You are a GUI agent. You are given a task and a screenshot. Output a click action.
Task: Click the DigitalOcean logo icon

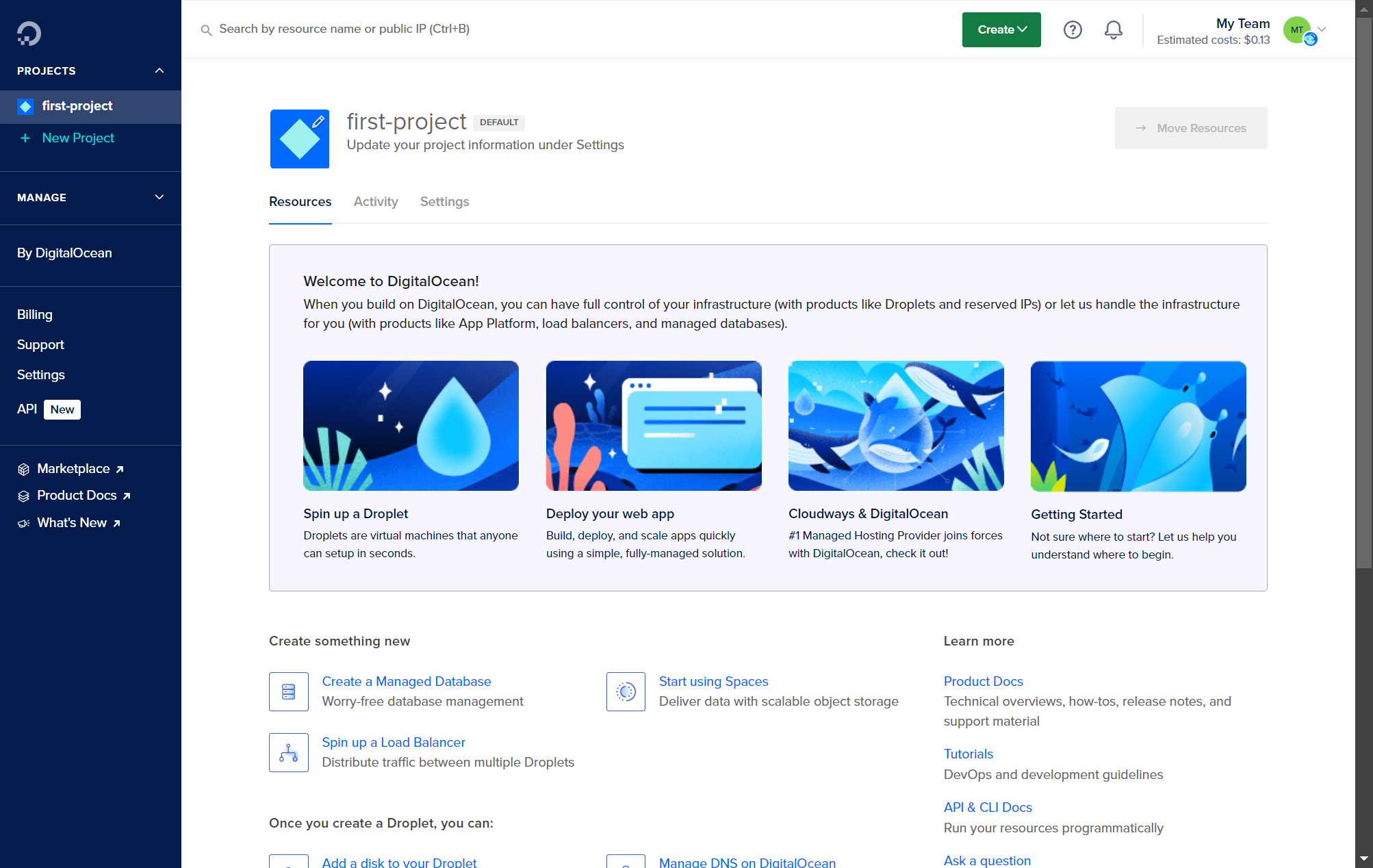click(x=29, y=33)
